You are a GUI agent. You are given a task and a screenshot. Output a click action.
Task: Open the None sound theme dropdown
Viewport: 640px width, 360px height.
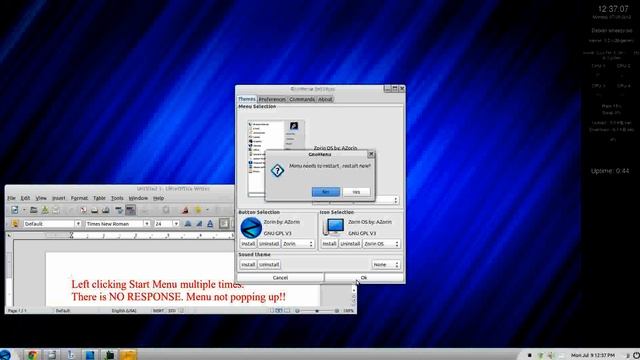click(x=386, y=264)
